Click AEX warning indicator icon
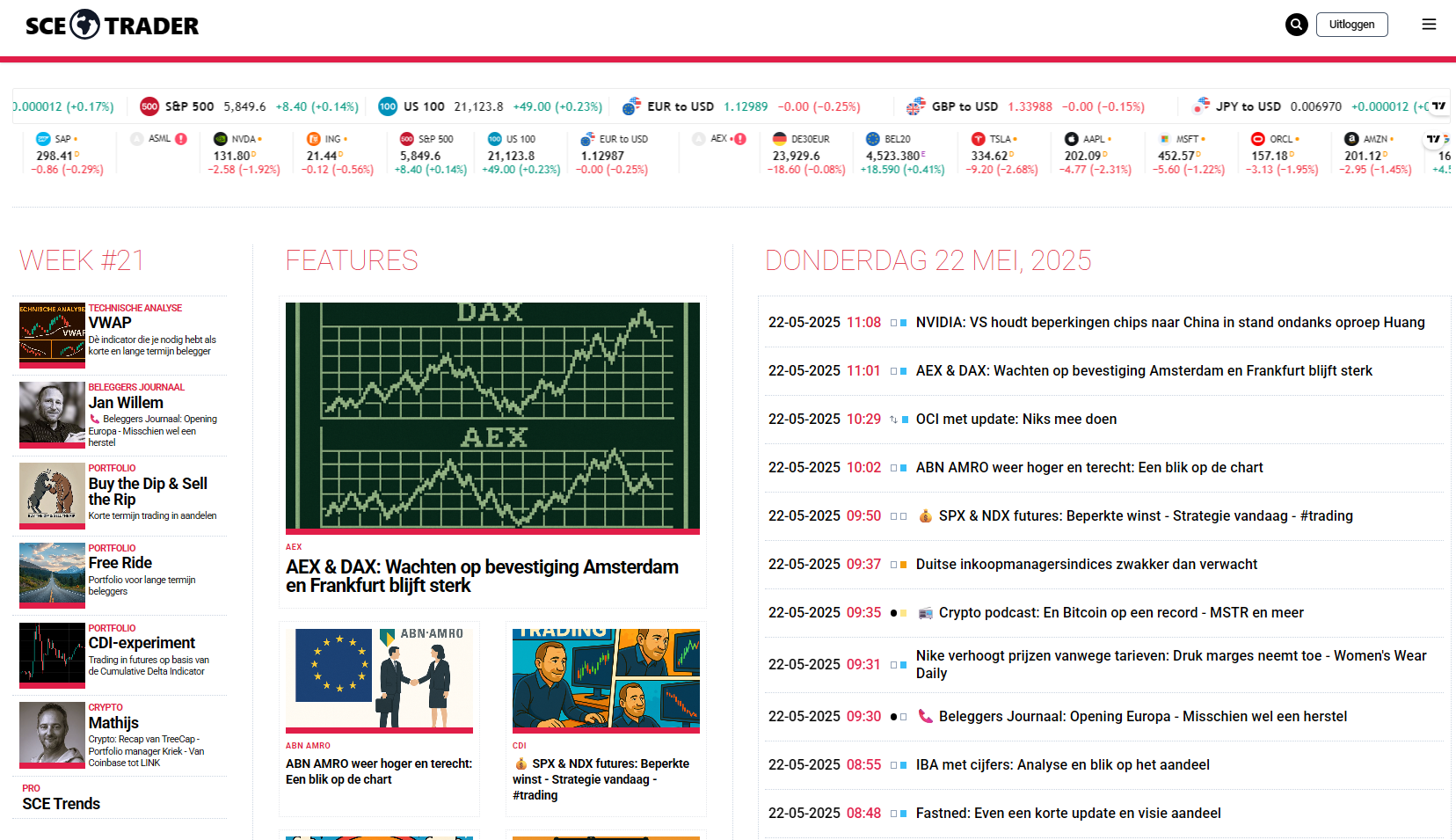 pyautogui.click(x=740, y=139)
